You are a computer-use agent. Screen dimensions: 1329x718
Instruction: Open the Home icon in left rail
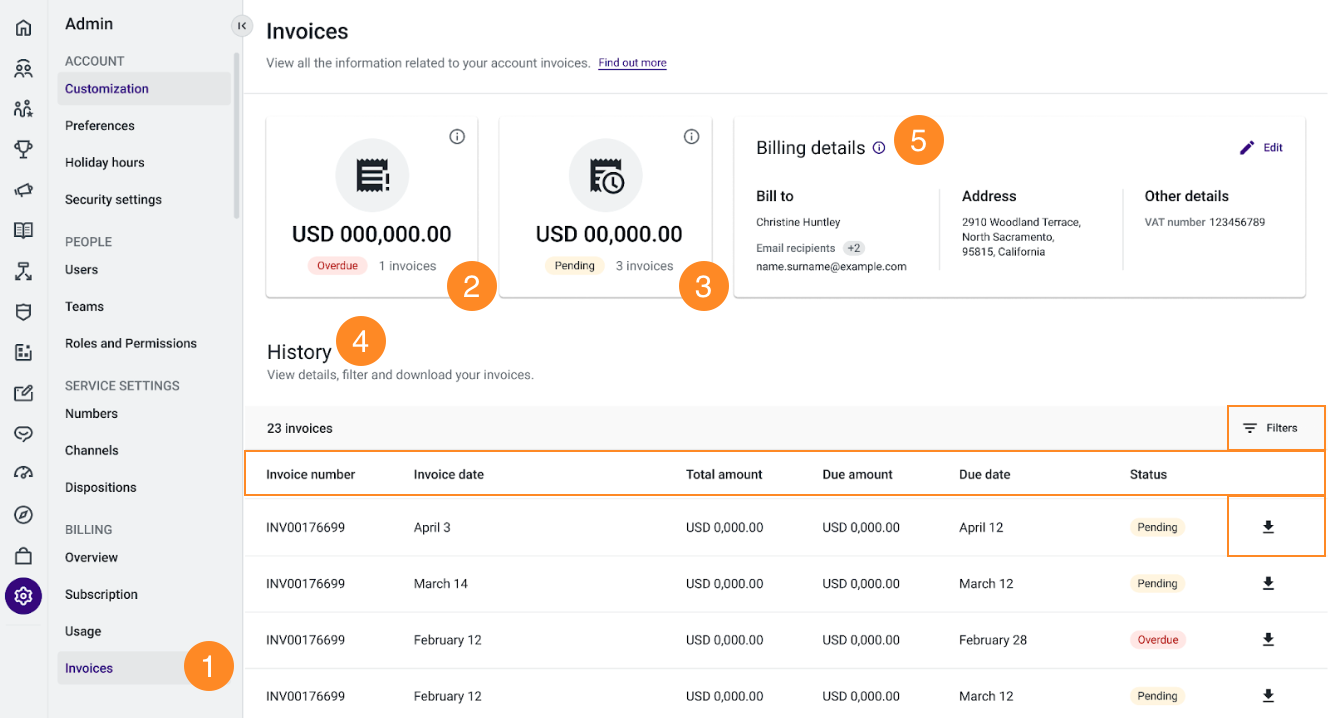pos(23,28)
